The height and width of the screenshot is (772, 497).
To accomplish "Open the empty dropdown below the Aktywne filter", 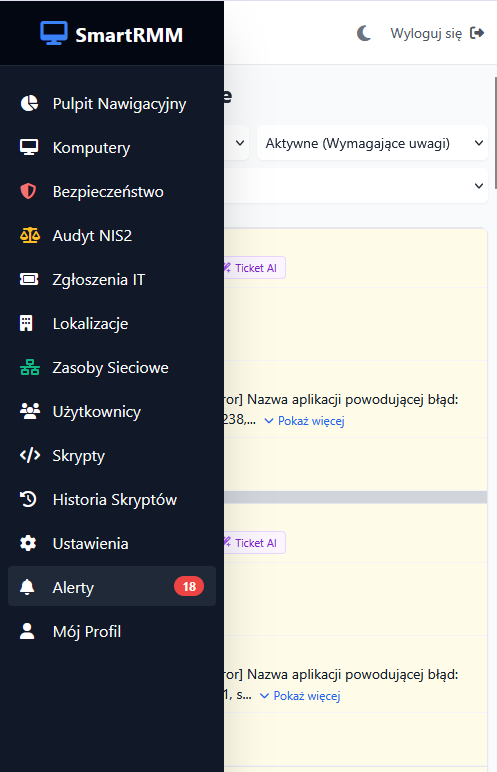I will tap(356, 186).
